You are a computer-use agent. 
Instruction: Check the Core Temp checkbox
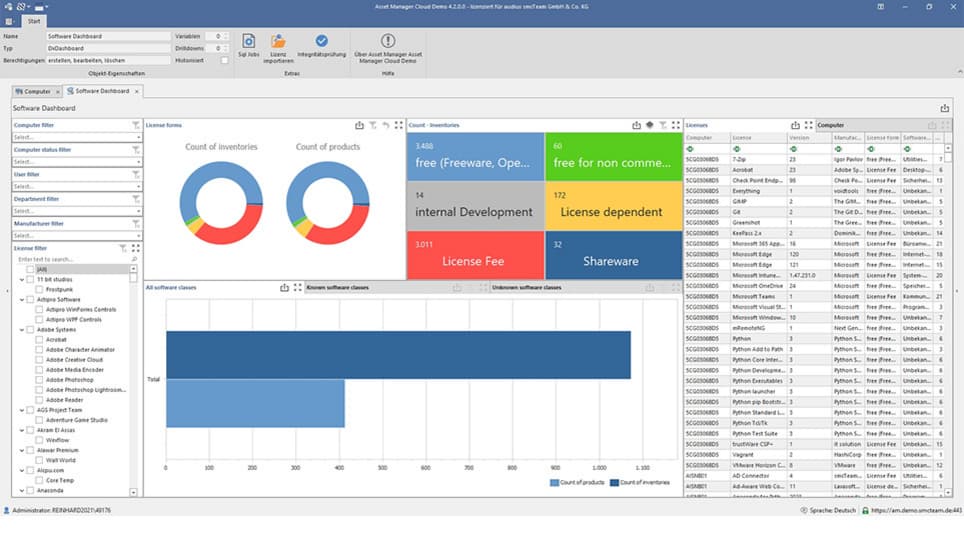coord(39,480)
